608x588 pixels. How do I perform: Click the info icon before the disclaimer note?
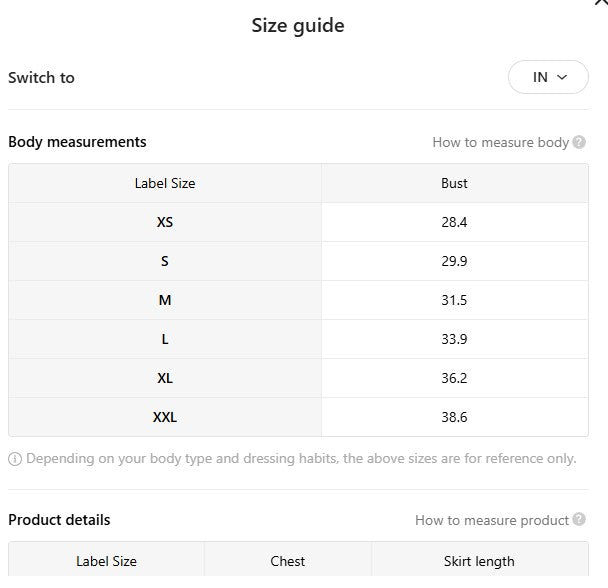[x=15, y=459]
